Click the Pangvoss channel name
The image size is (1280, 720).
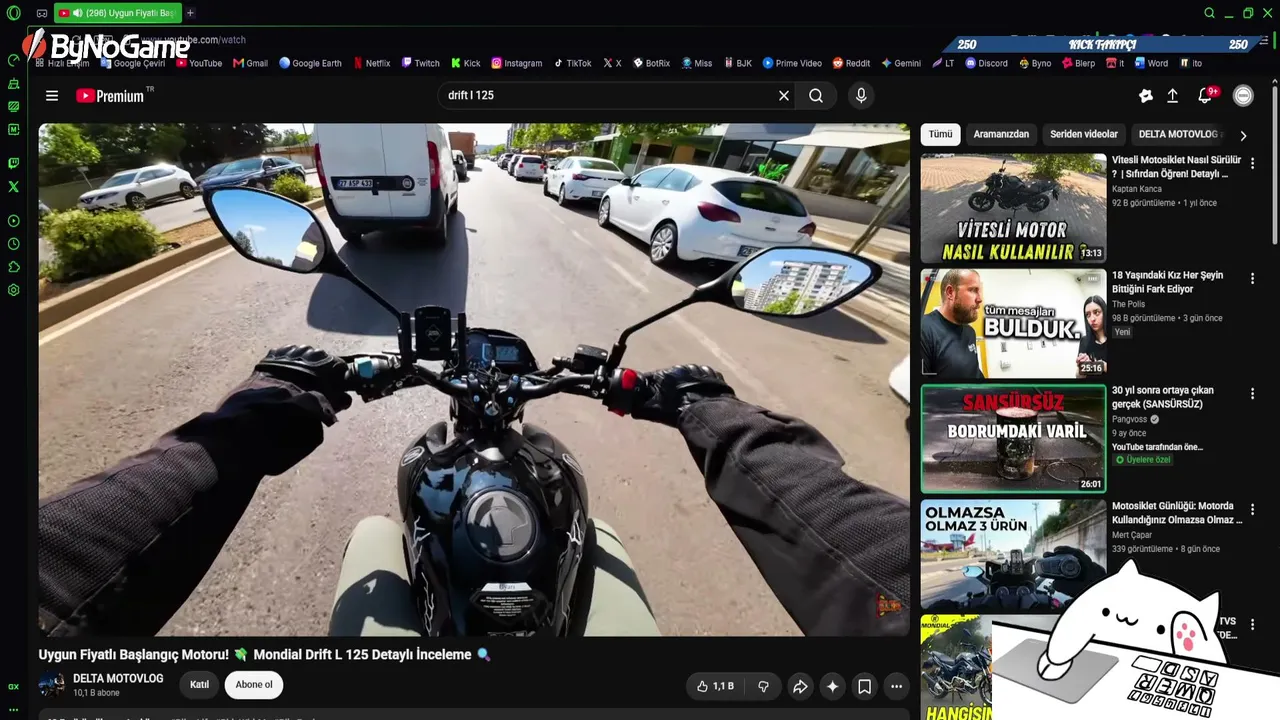tap(1130, 420)
